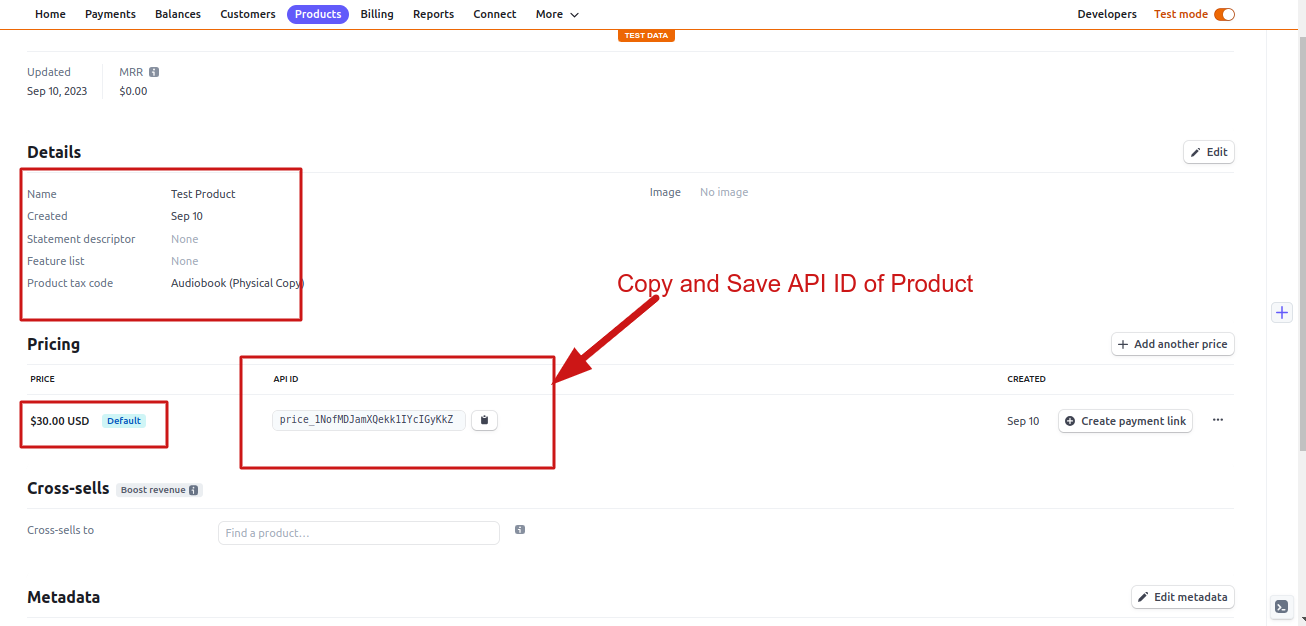The image size is (1306, 626).
Task: Open the terminal shell icon at bottom right
Action: click(1281, 606)
